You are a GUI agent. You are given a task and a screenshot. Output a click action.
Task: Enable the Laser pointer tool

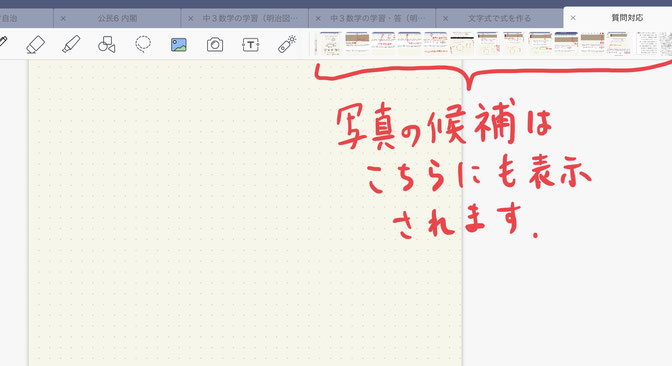pyautogui.click(x=287, y=45)
